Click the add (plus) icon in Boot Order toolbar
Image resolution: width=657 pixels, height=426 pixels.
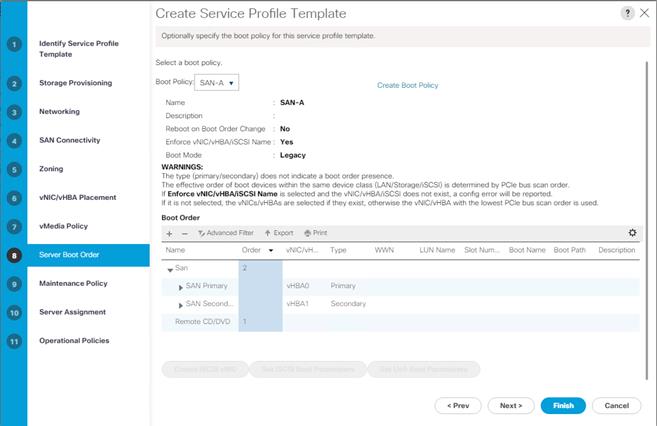(x=169, y=232)
